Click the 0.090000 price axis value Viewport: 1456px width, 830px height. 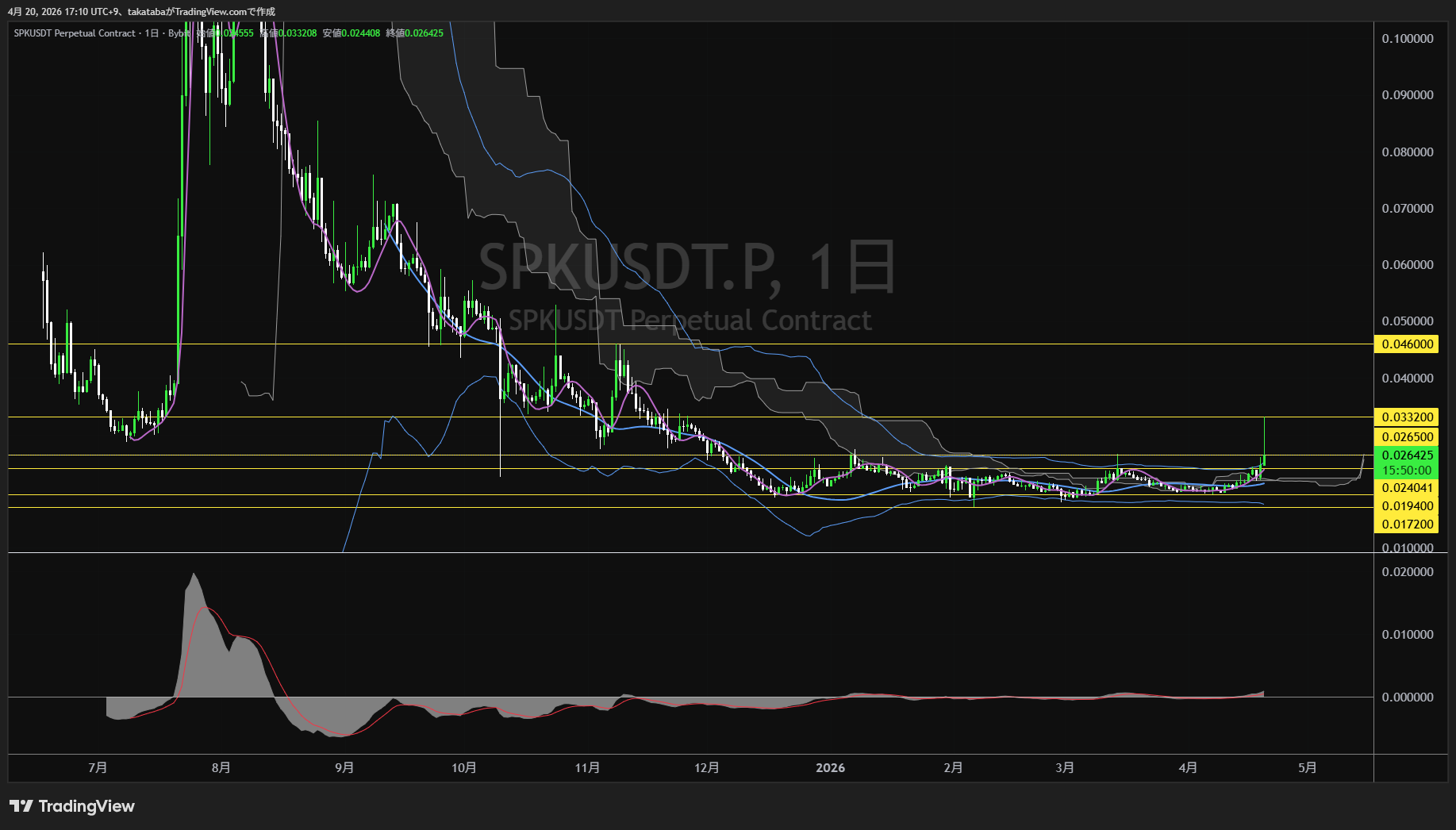pos(1408,95)
